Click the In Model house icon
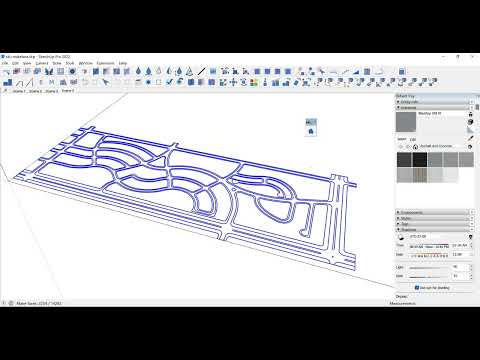Image resolution: width=480 pixels, height=360 pixels. (x=415, y=147)
